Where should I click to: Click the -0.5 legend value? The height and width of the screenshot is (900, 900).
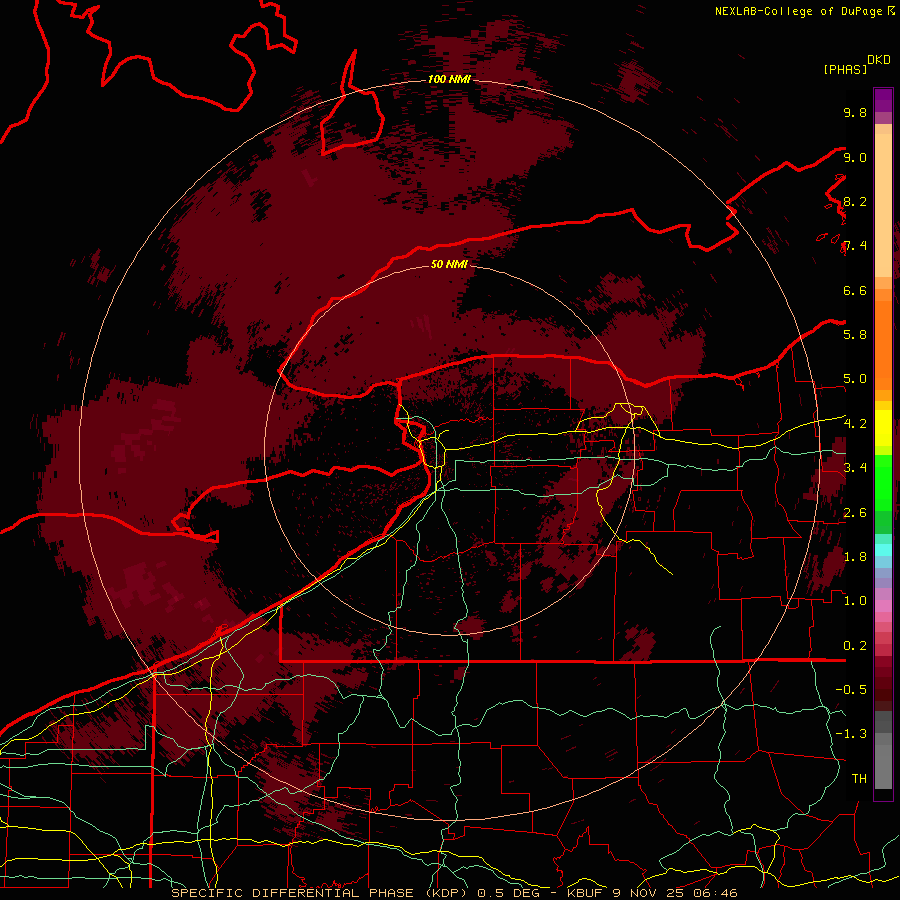point(851,689)
